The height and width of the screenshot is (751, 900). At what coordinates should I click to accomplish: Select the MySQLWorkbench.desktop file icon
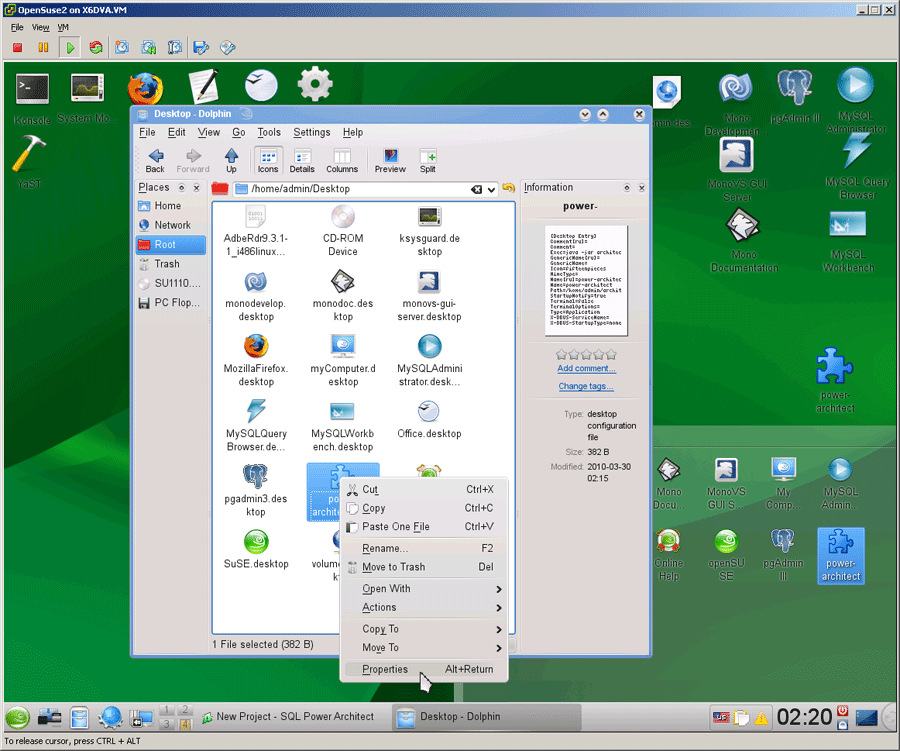[x=343, y=412]
